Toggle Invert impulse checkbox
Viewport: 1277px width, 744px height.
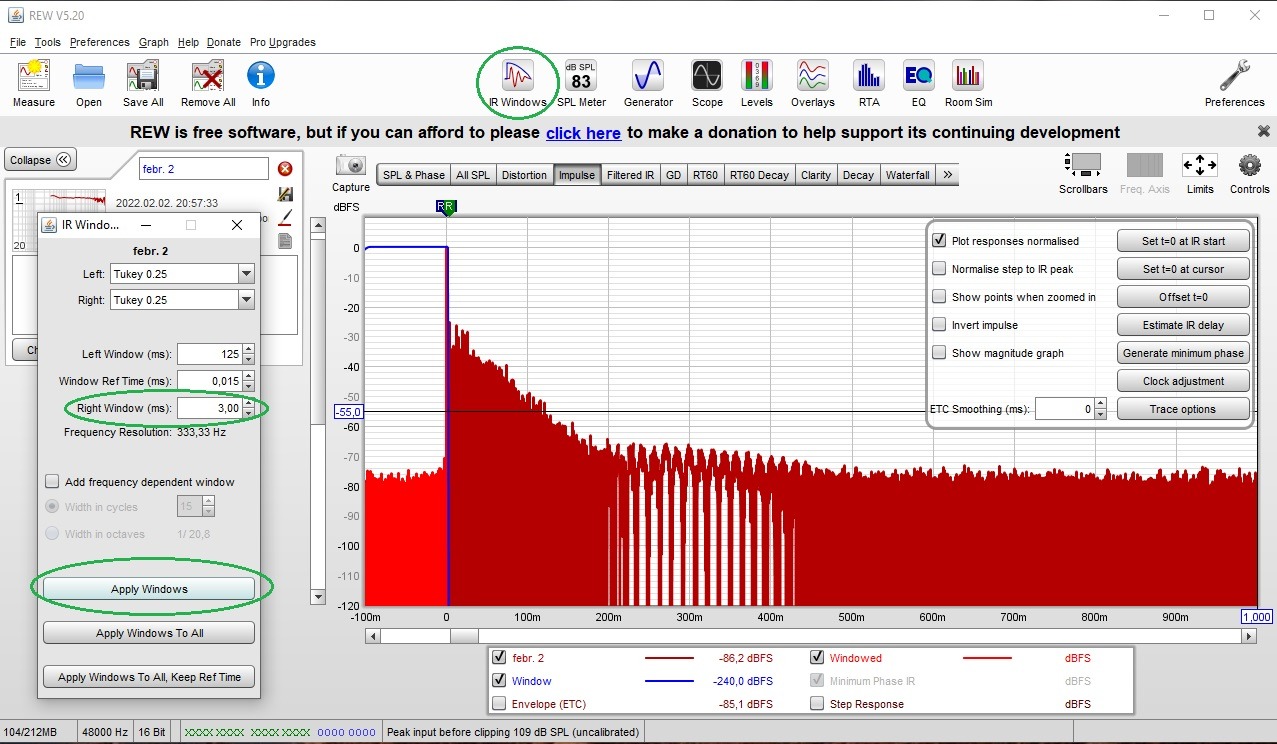coord(939,325)
